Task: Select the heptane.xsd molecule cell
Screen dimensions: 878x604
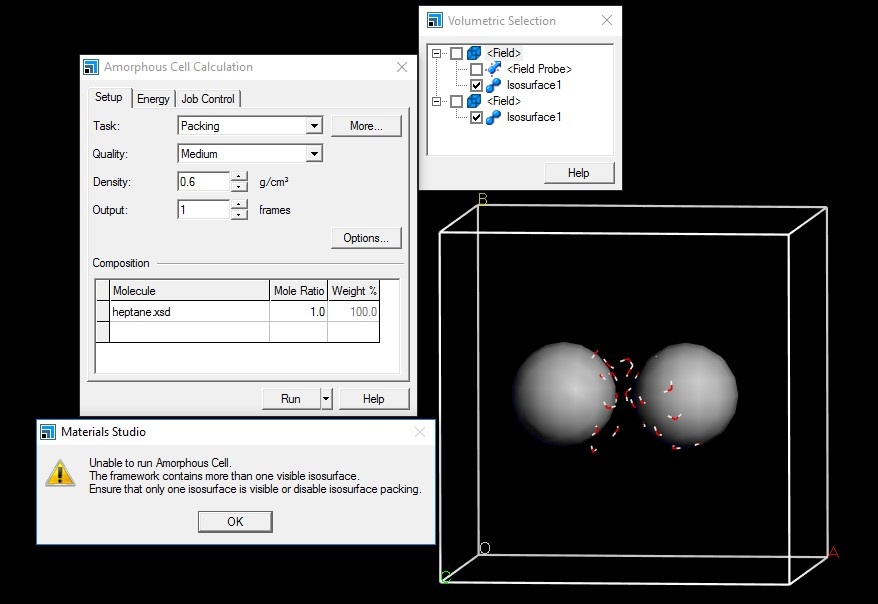Action: [x=189, y=312]
